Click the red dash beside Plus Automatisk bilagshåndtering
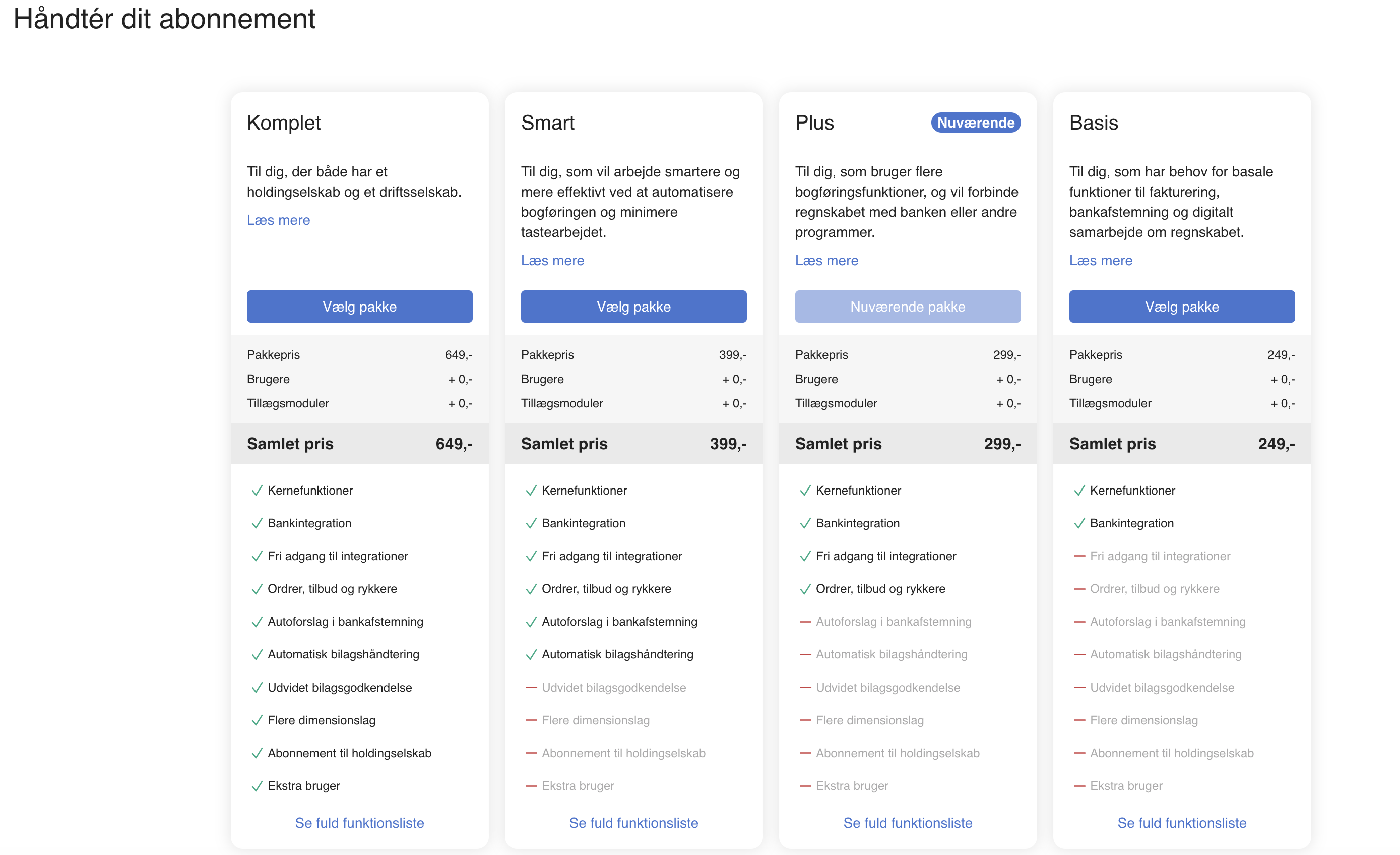This screenshot has height=855, width=1400. click(805, 654)
